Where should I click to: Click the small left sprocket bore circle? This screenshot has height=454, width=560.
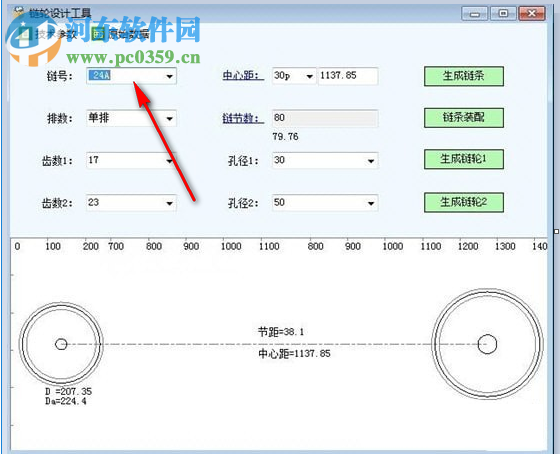coord(61,344)
